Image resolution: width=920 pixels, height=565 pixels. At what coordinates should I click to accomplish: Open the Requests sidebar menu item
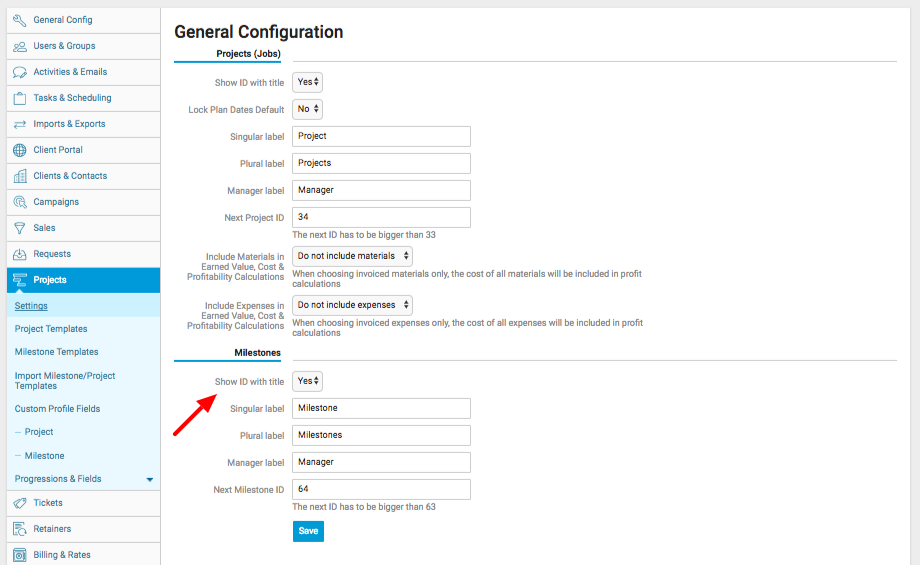click(52, 254)
